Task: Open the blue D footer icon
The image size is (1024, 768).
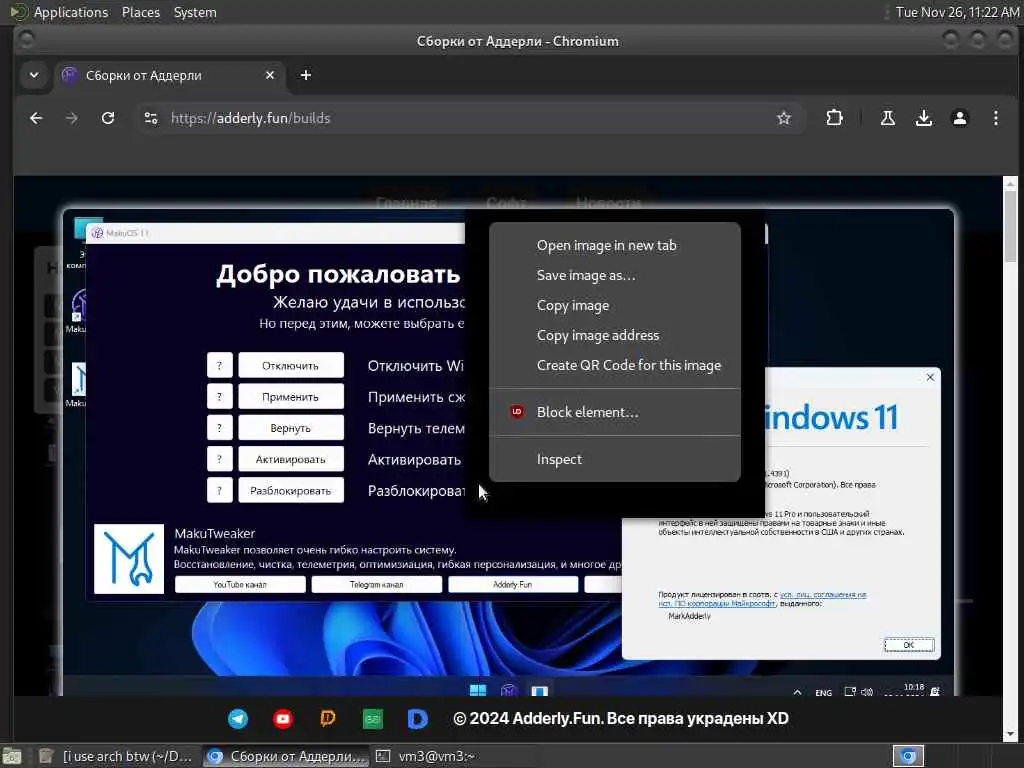Action: 417,718
